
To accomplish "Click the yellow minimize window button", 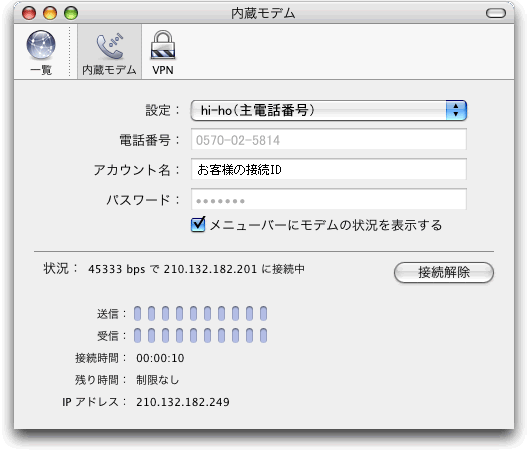I will 50,13.
